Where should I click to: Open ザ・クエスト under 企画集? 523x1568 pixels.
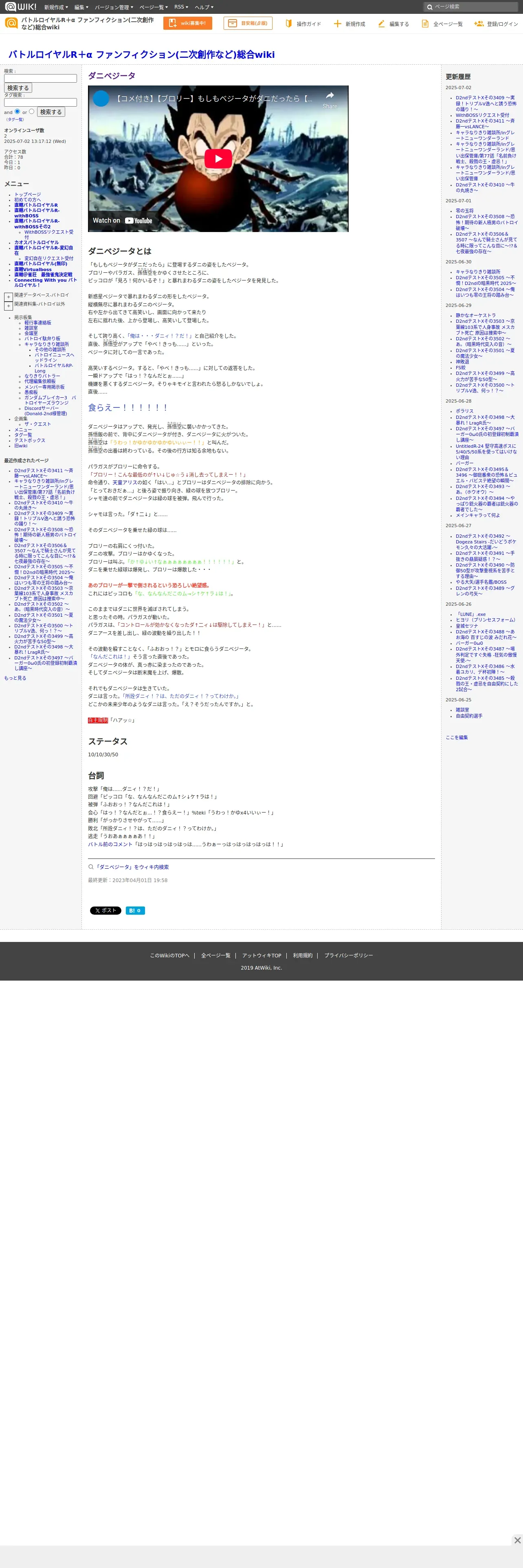(x=38, y=424)
